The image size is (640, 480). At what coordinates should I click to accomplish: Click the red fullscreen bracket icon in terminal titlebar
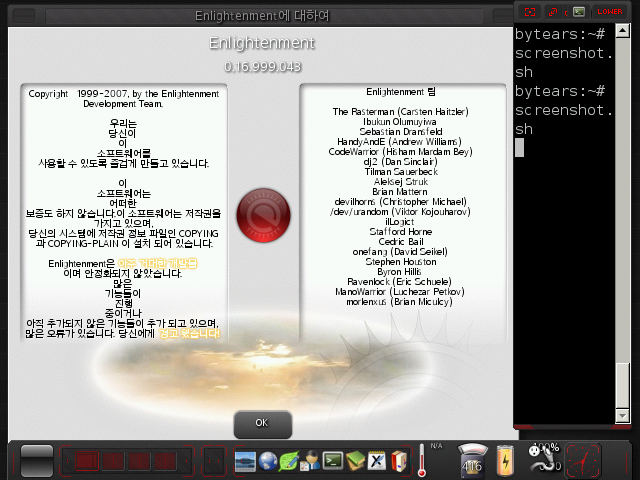coord(530,12)
